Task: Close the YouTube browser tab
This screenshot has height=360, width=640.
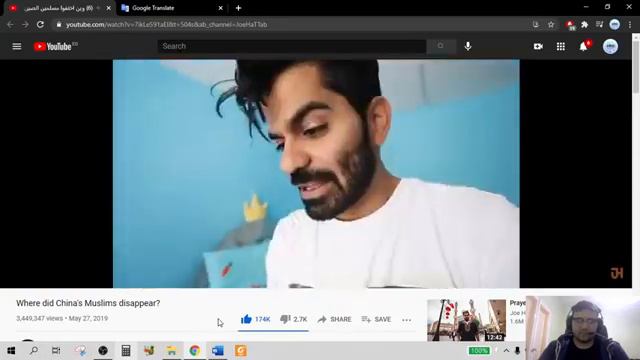Action: coord(109,8)
